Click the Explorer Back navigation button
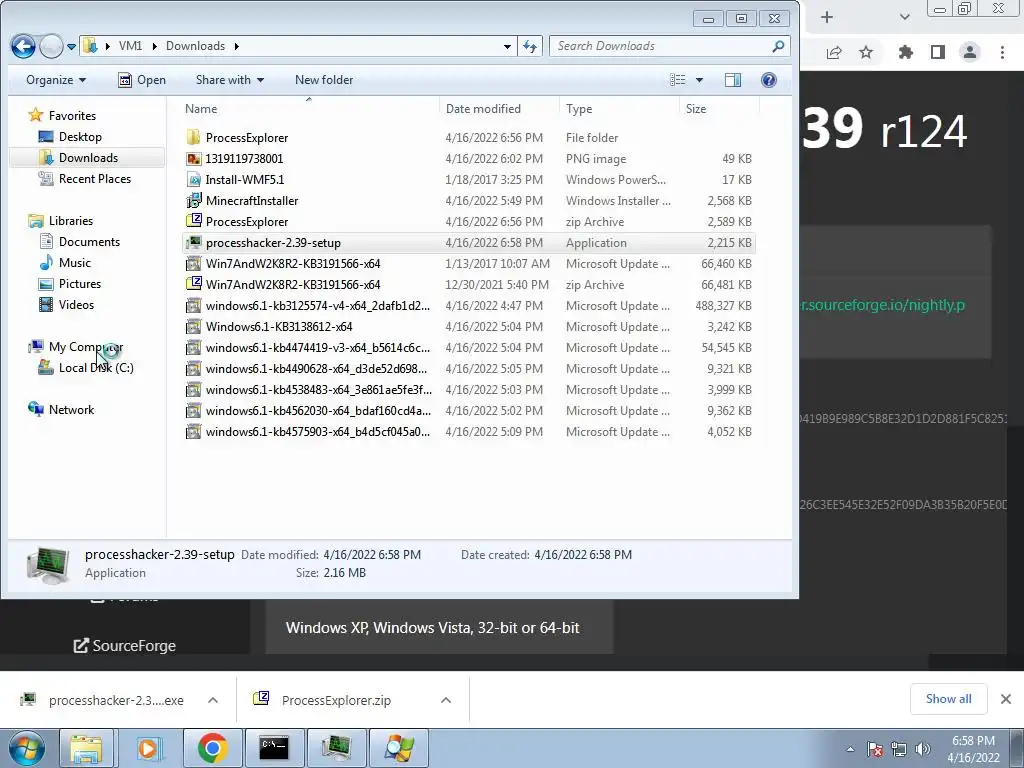Viewport: 1024px width, 768px height. click(24, 46)
